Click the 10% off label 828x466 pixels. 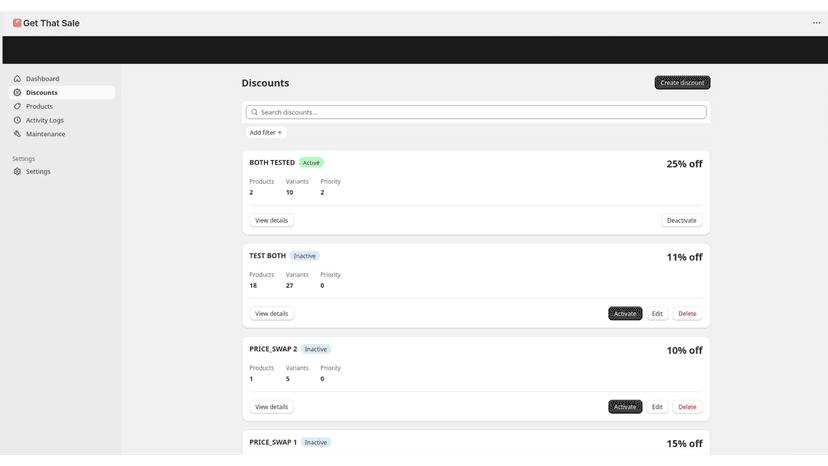(x=684, y=350)
